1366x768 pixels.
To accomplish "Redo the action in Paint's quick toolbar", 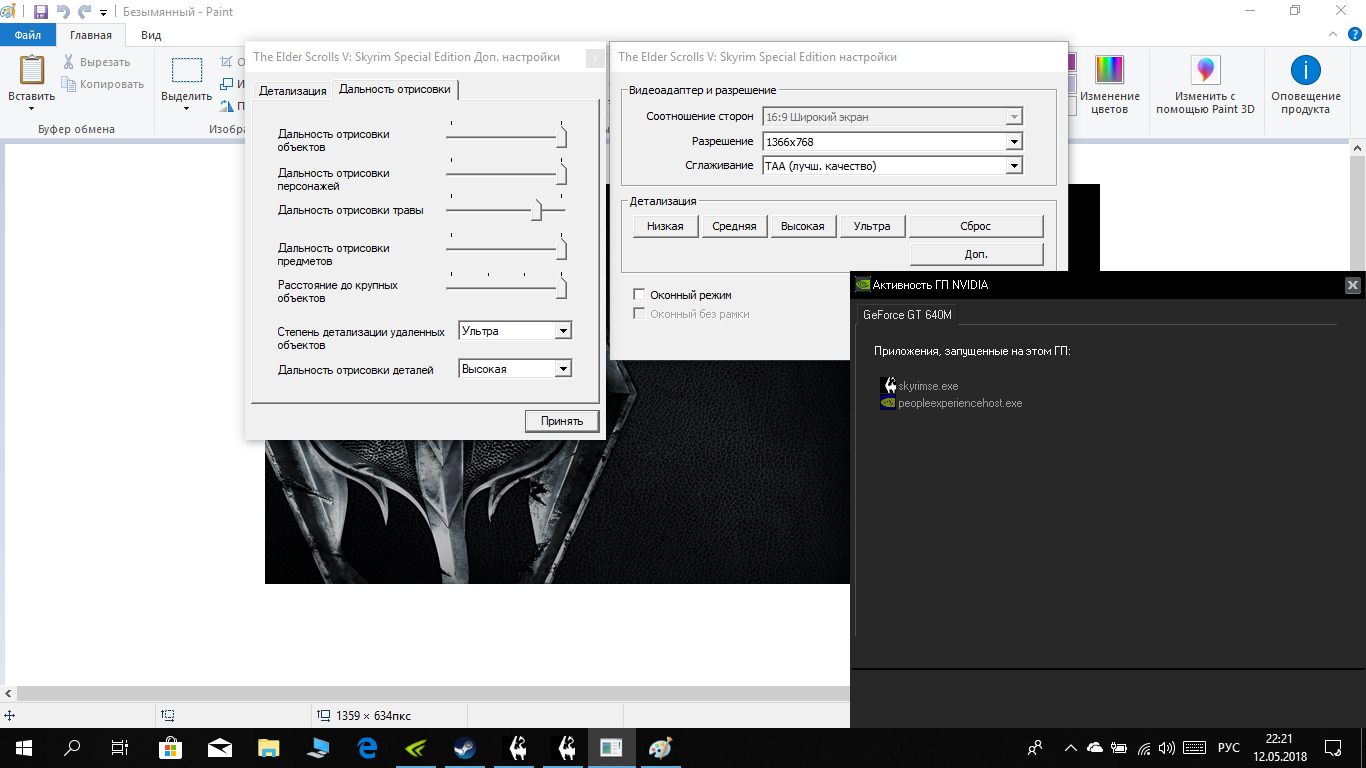I will click(x=85, y=12).
